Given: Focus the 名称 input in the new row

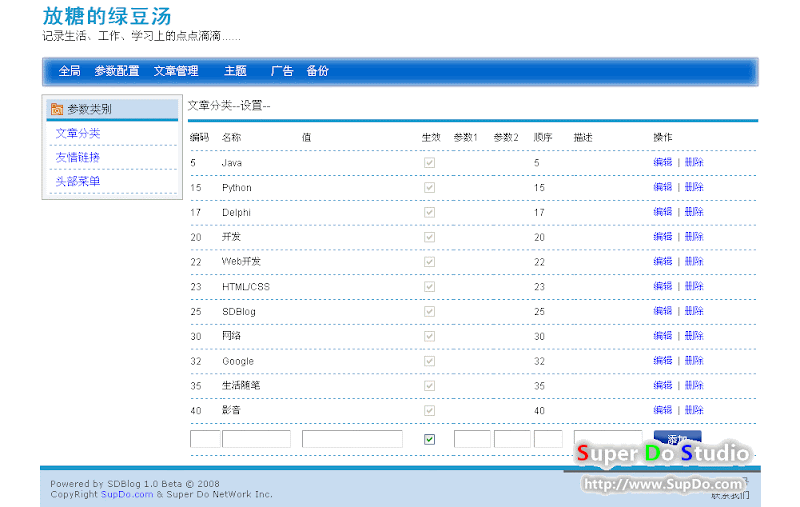Looking at the screenshot, I should pyautogui.click(x=257, y=439).
